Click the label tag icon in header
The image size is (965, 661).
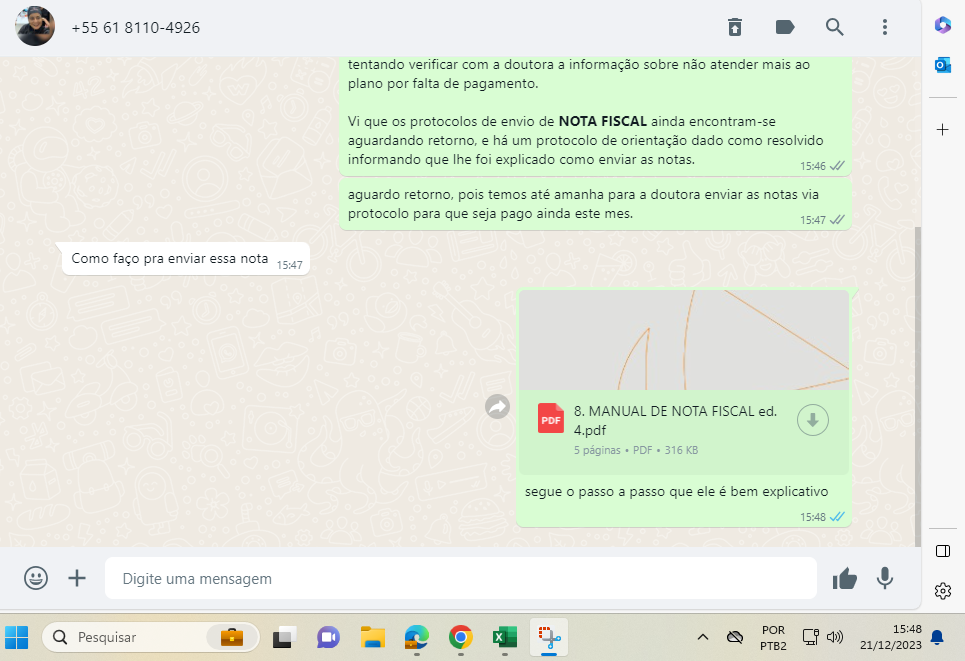coord(785,27)
